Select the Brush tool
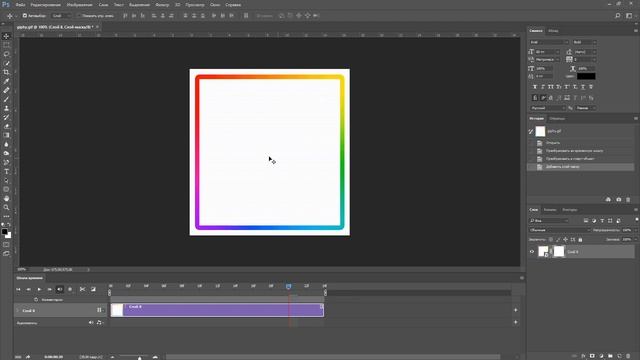Image resolution: width=640 pixels, height=360 pixels. 6,99
